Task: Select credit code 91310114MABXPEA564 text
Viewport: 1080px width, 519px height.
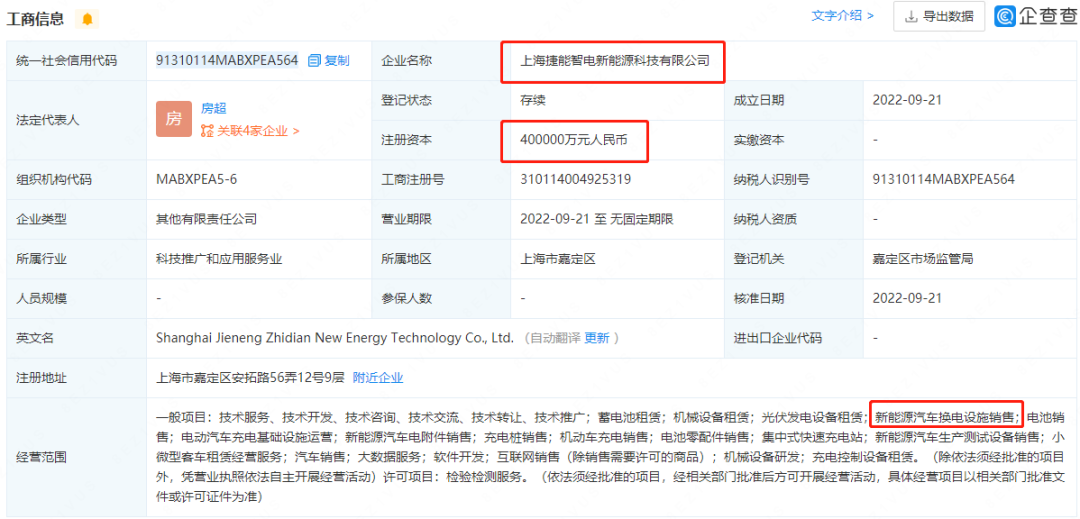Action: (x=227, y=61)
